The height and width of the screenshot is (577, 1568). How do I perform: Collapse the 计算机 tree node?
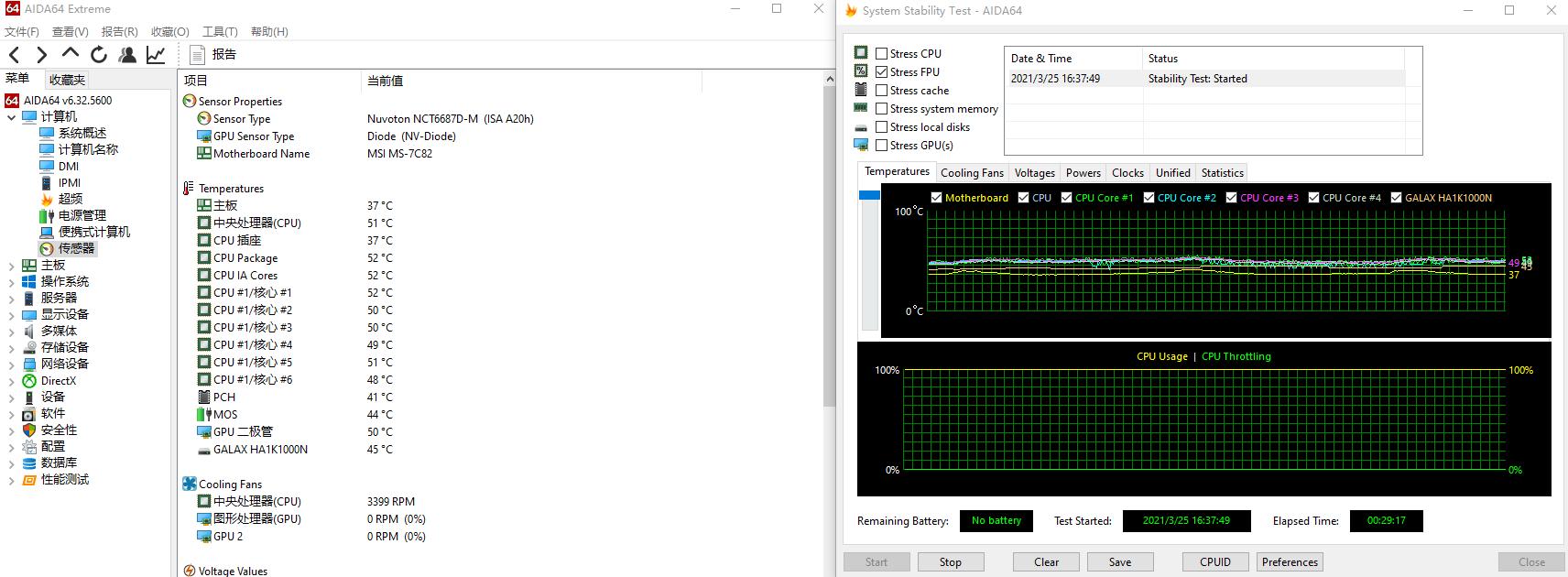[11, 117]
